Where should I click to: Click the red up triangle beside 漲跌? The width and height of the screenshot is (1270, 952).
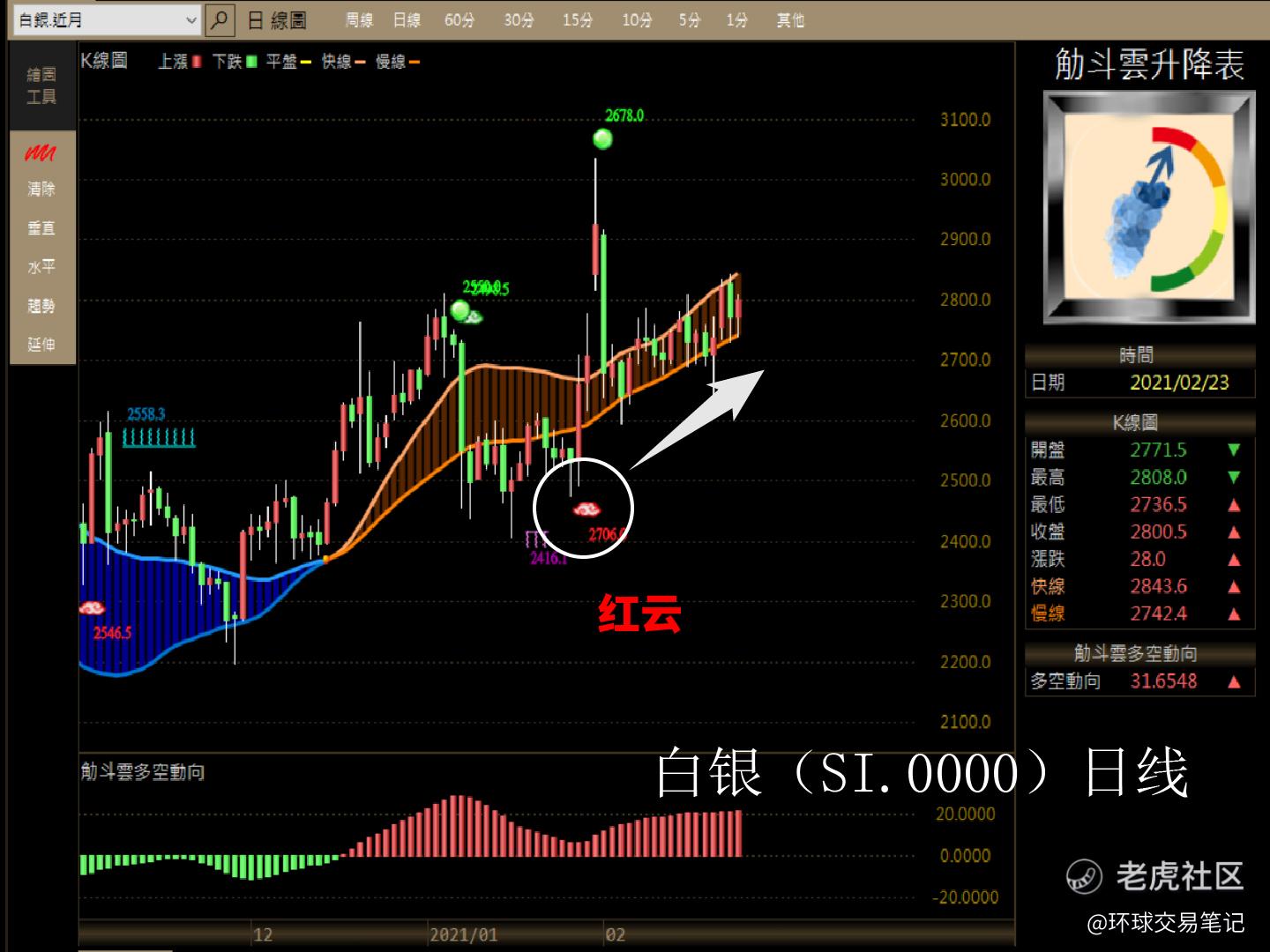pyautogui.click(x=1234, y=560)
